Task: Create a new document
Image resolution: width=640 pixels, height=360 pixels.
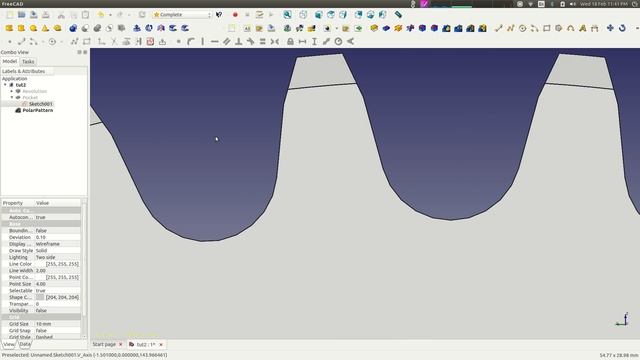Action: click(9, 15)
